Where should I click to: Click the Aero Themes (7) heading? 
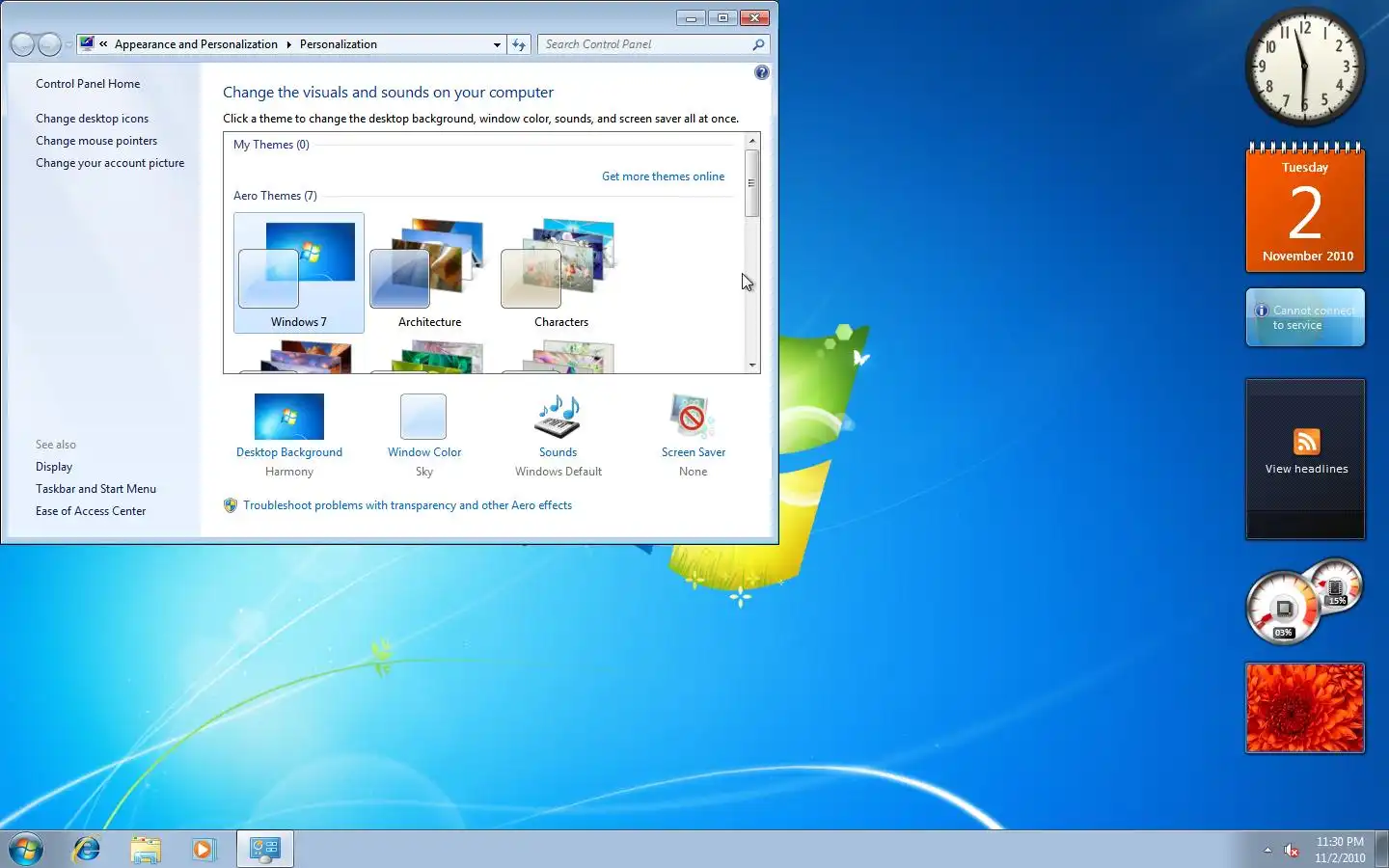tap(275, 196)
